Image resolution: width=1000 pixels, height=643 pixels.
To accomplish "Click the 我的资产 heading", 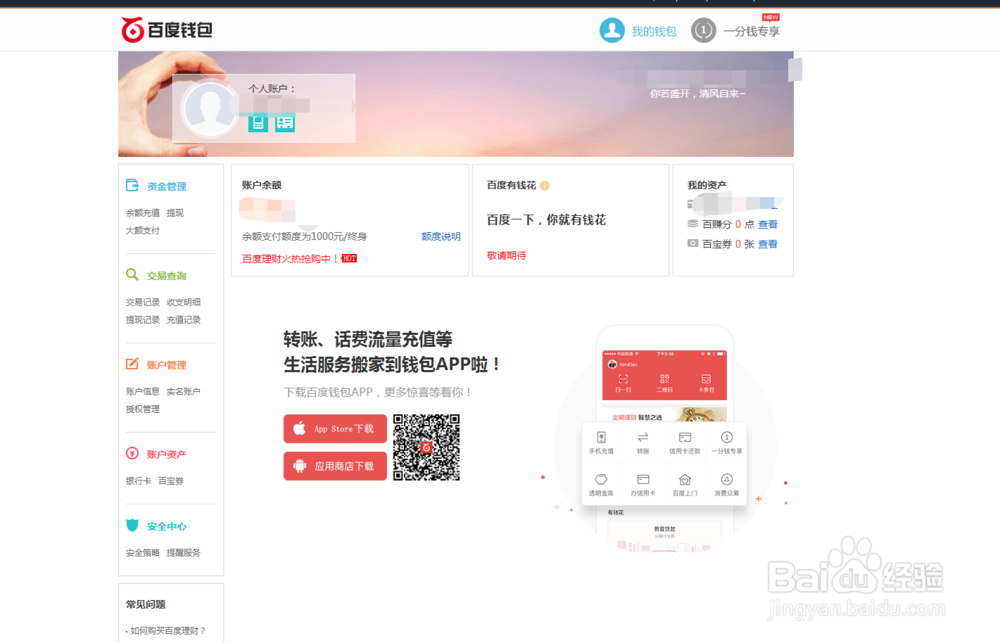I will click(707, 185).
